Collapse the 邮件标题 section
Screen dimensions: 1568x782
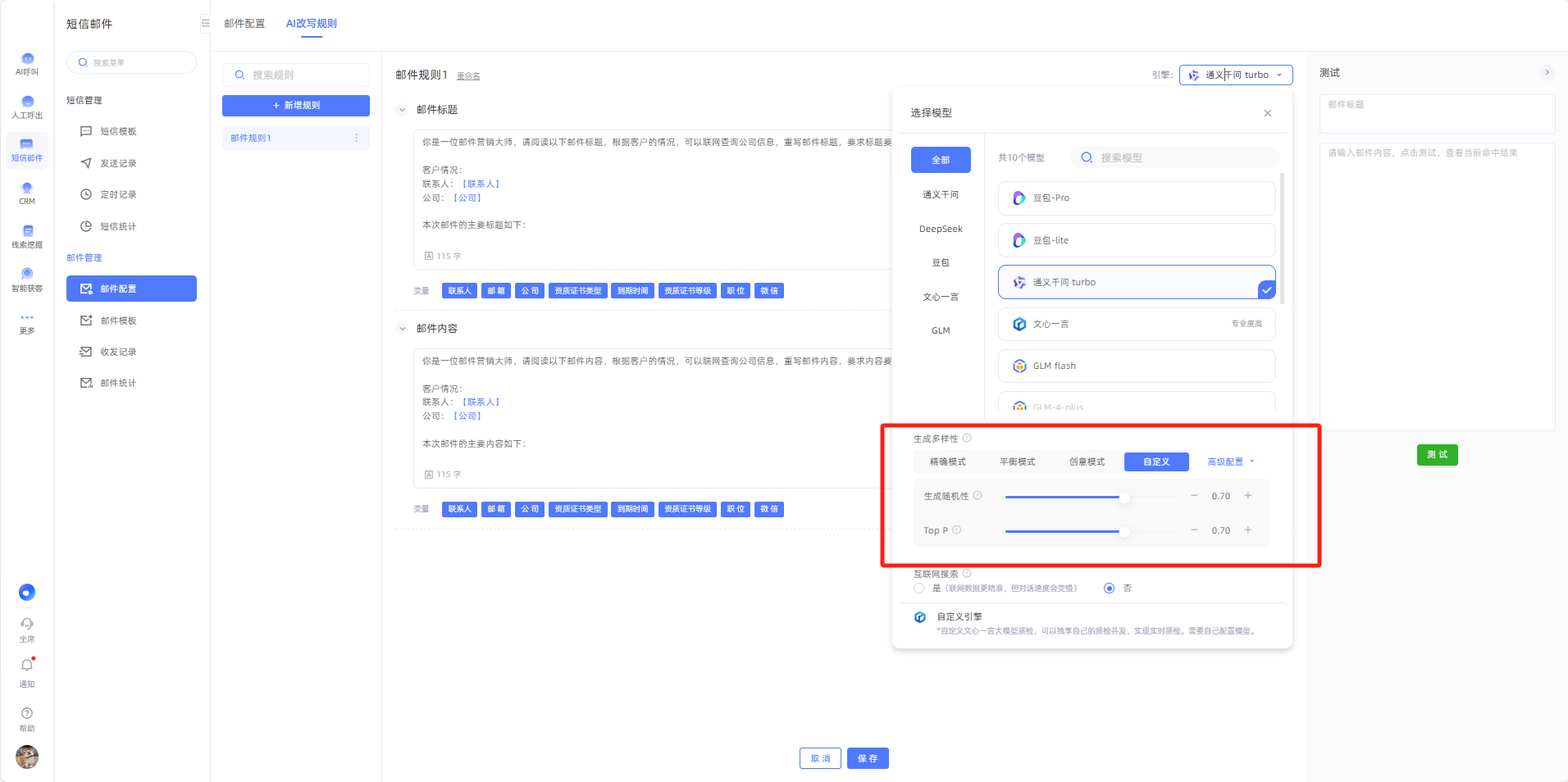click(402, 110)
